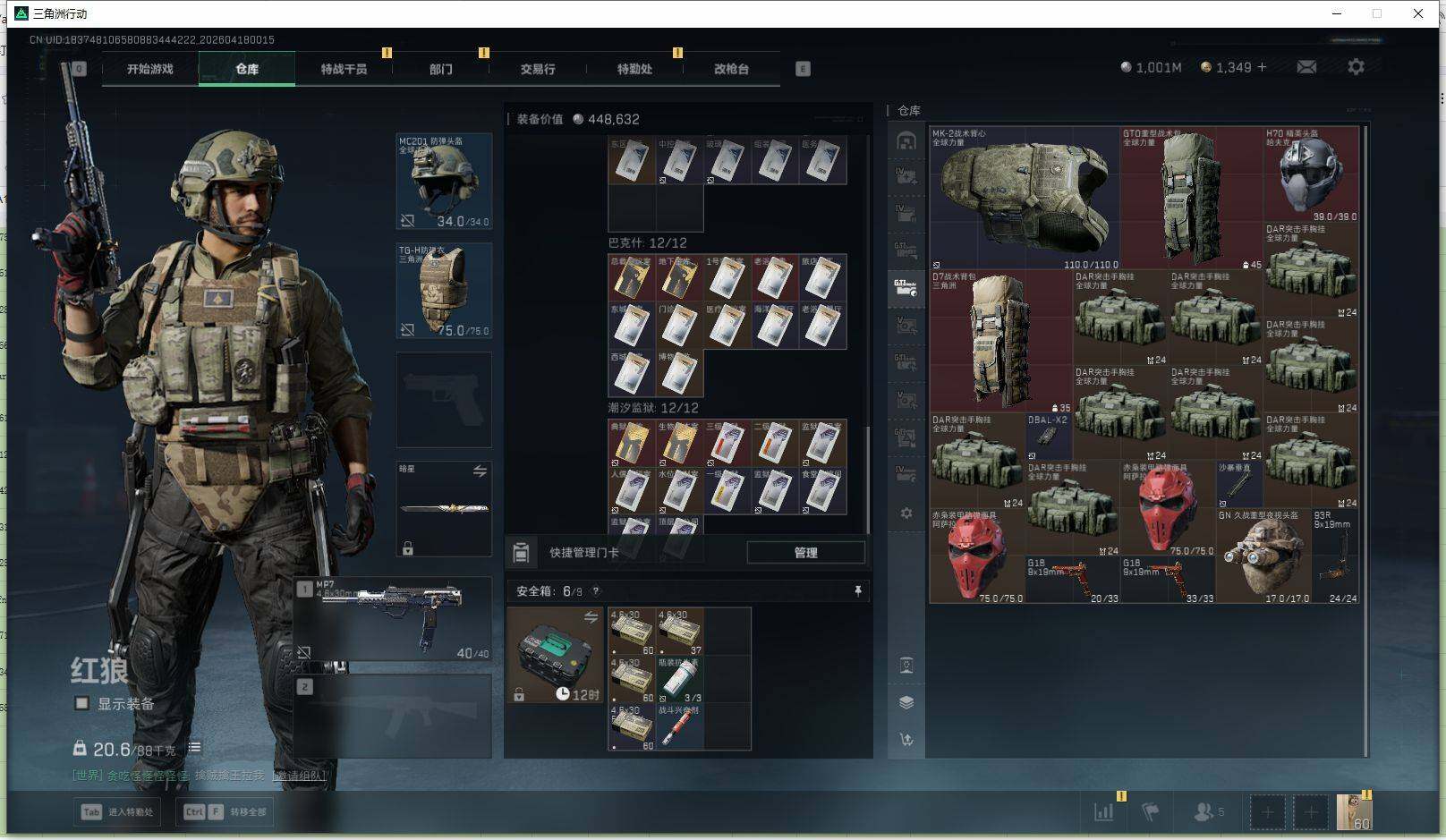Select the 93R 9x19mm pistol item
The image size is (1446, 840).
tap(1335, 556)
